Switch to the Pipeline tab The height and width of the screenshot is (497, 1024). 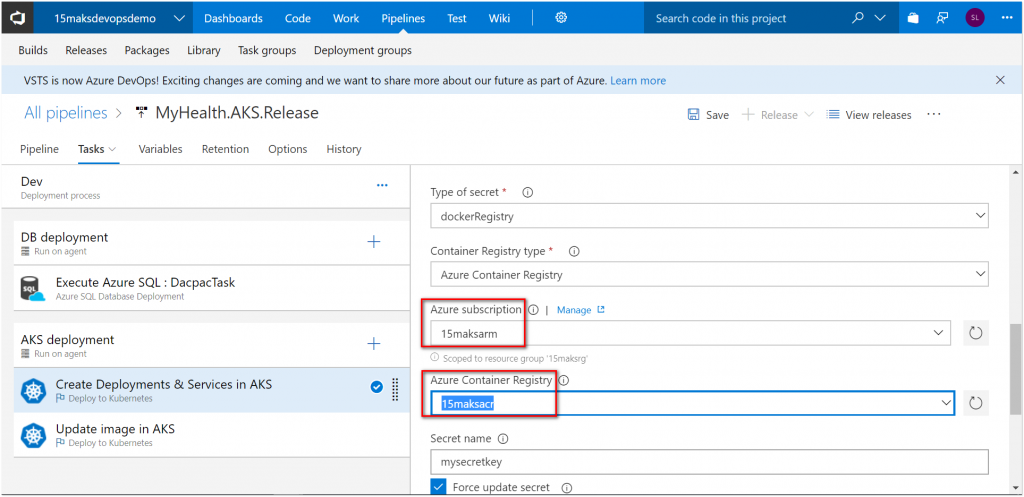(x=39, y=149)
